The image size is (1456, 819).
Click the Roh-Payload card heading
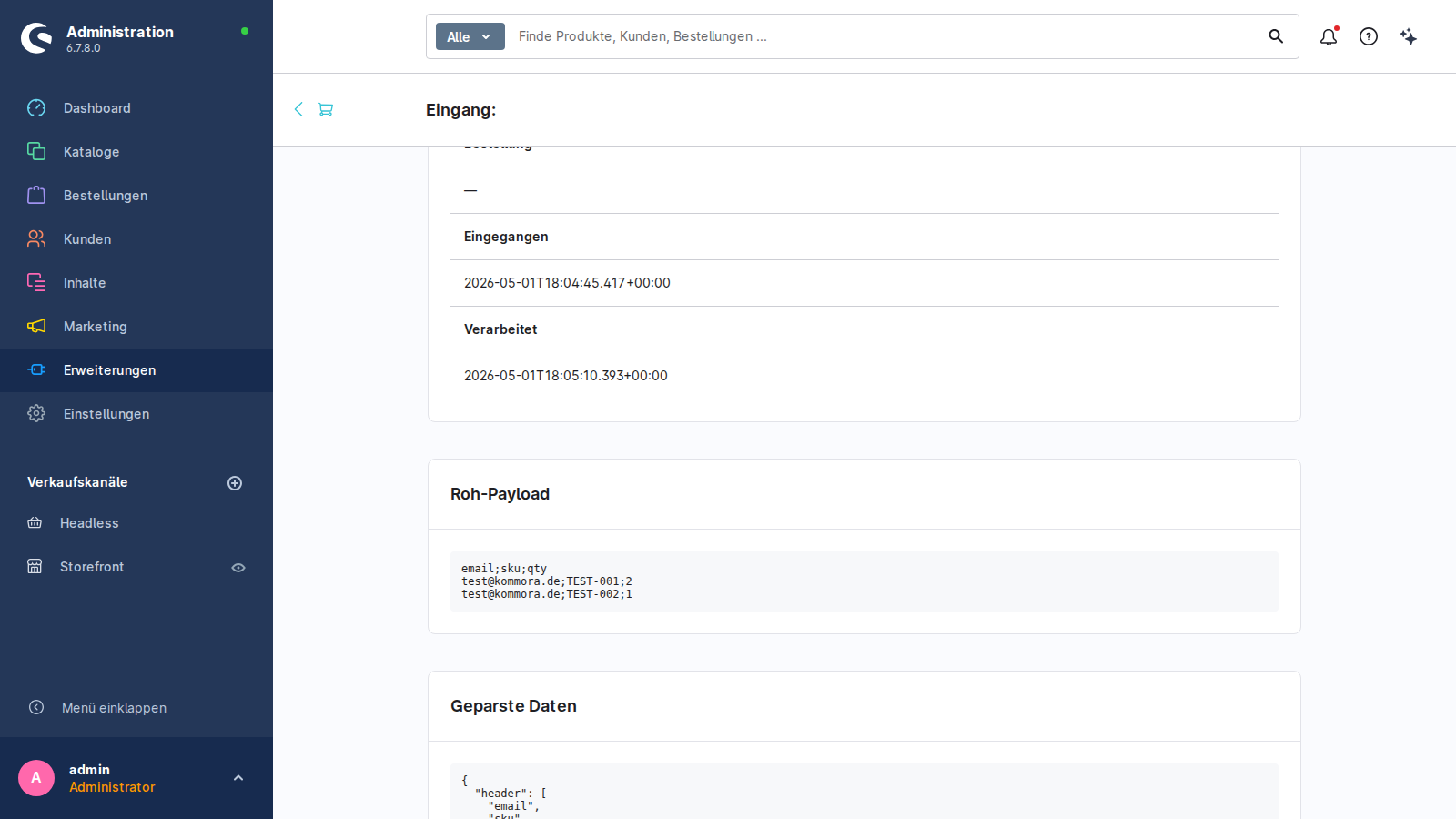(x=500, y=494)
